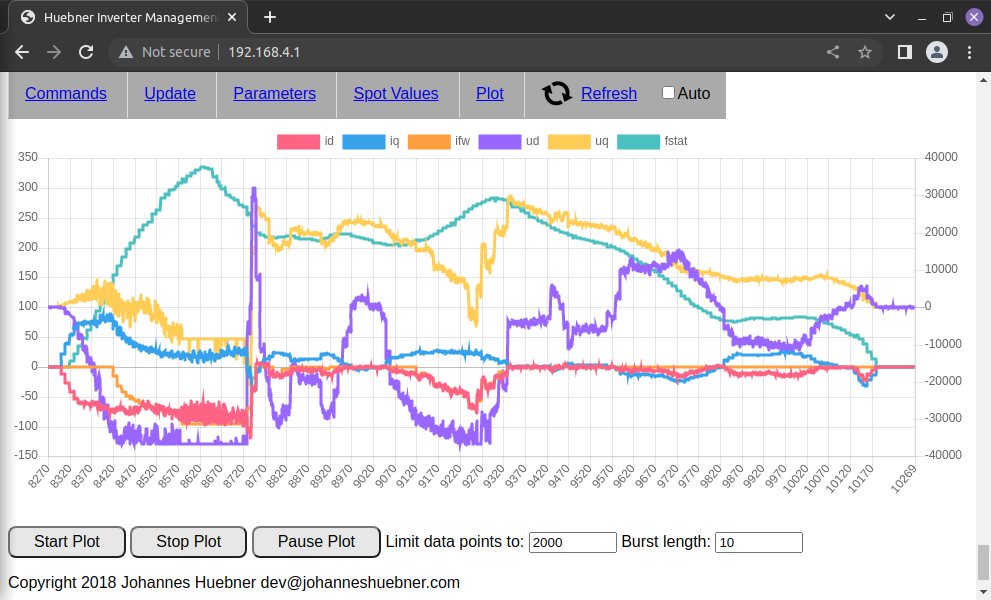The image size is (991, 600).
Task: Click the share page icon
Action: pyautogui.click(x=833, y=52)
